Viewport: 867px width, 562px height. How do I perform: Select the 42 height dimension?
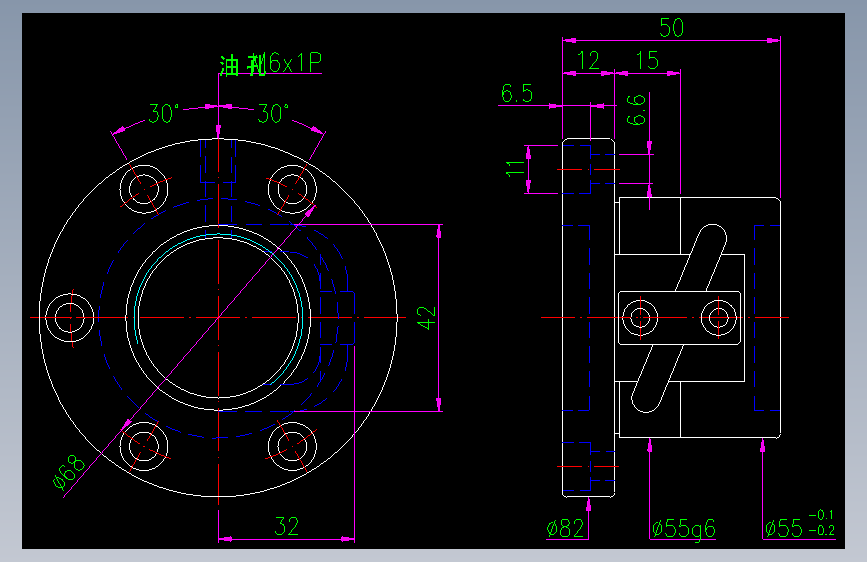(x=427, y=318)
